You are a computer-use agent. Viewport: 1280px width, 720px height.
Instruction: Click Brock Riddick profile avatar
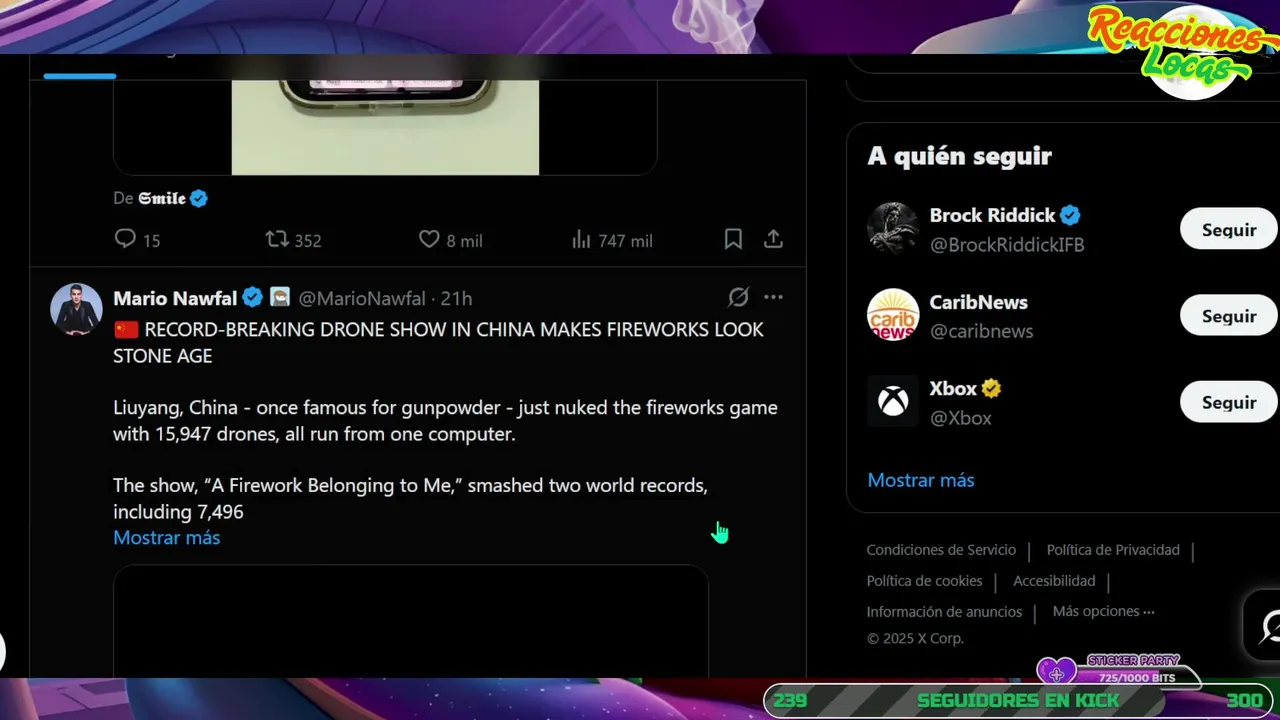point(892,229)
